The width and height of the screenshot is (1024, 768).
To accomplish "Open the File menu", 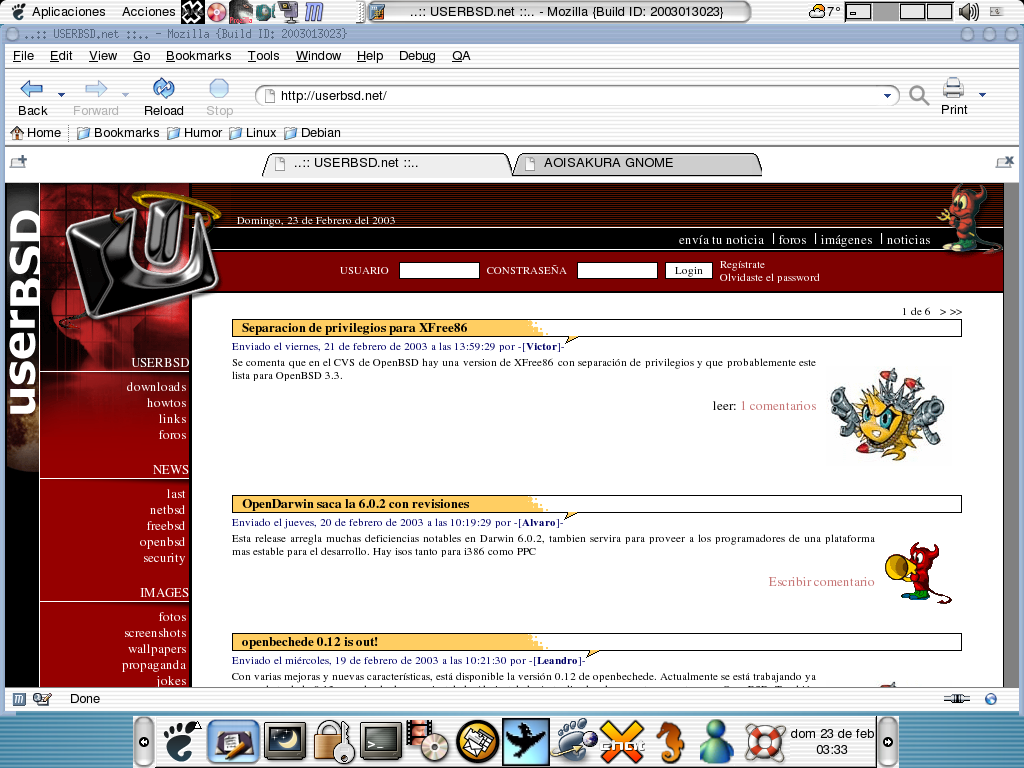I will tap(24, 56).
